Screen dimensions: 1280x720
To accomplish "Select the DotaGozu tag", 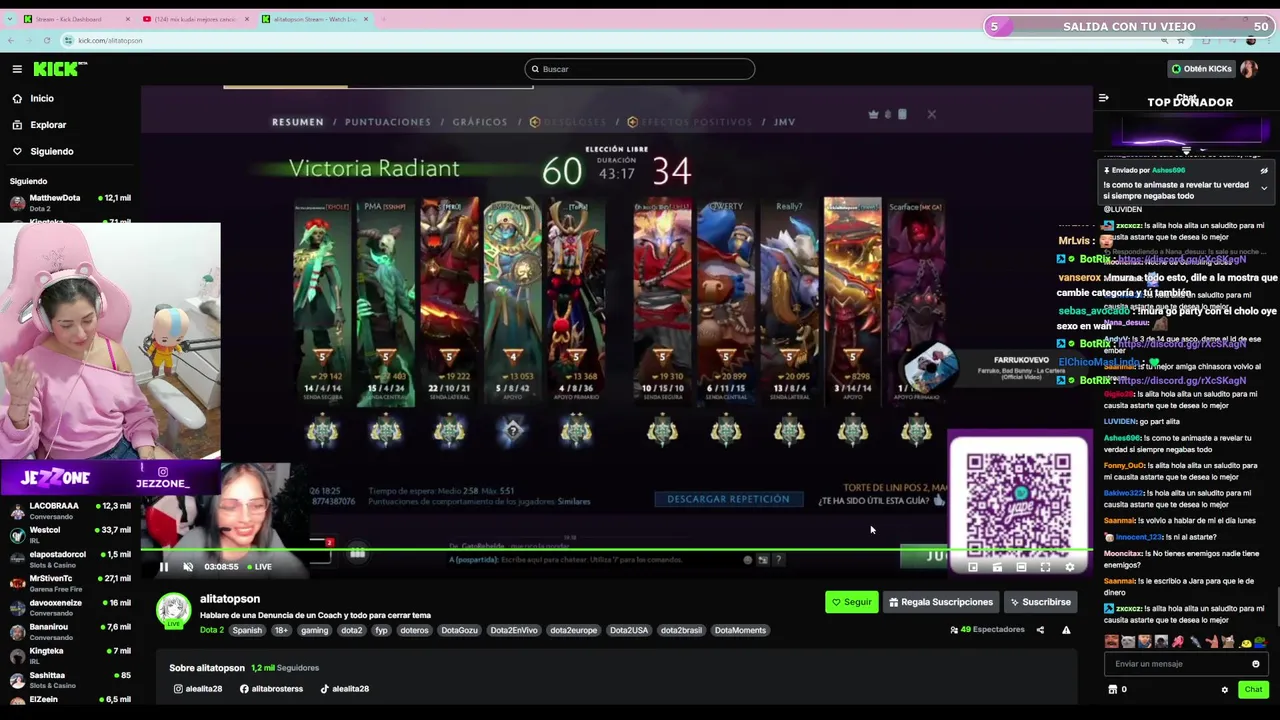I will (x=459, y=630).
